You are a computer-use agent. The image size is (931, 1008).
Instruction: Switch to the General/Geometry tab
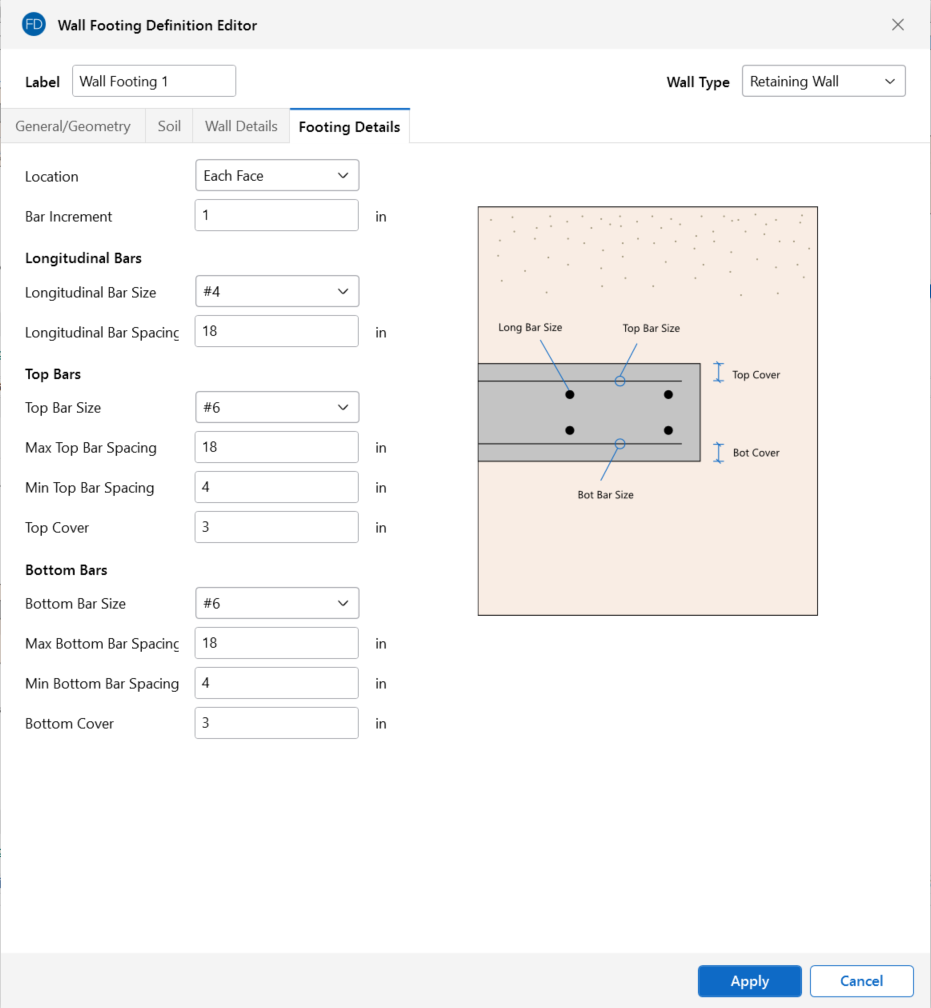(x=73, y=127)
